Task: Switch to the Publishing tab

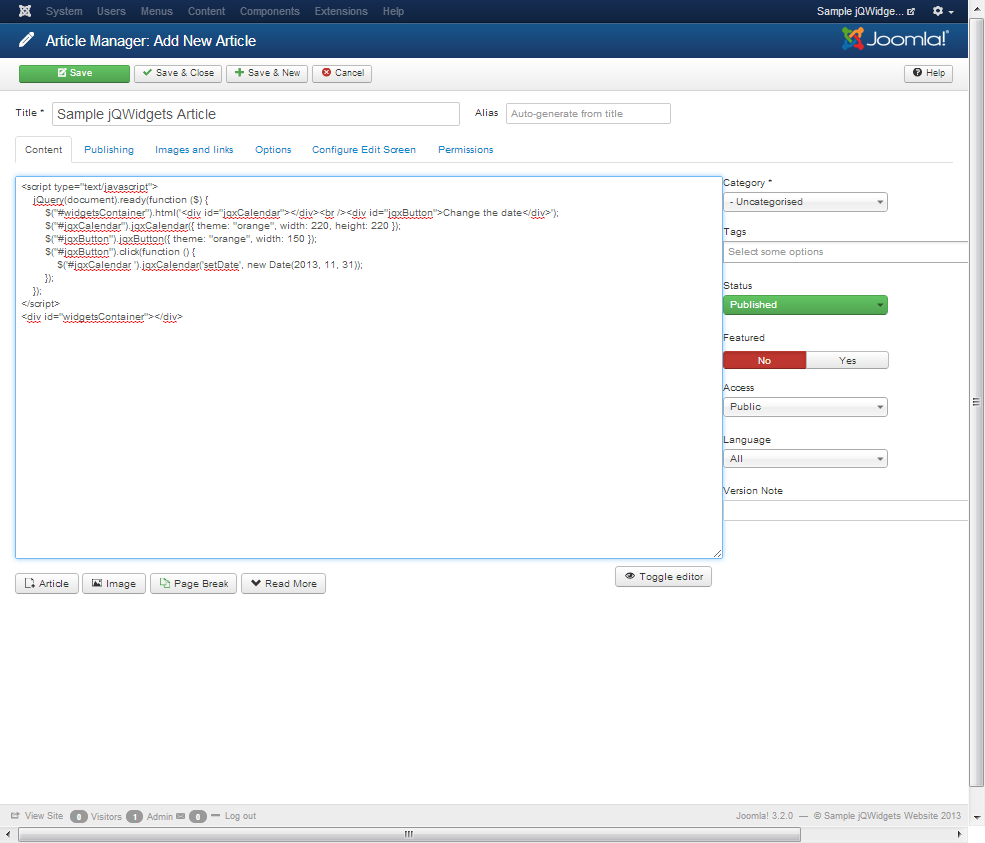Action: (x=109, y=150)
